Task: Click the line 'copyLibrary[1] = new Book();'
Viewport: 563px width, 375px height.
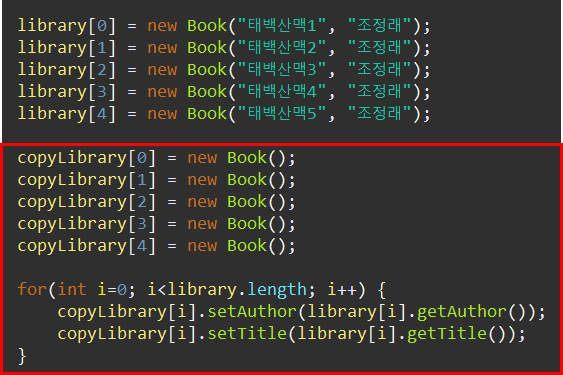Action: click(x=157, y=180)
